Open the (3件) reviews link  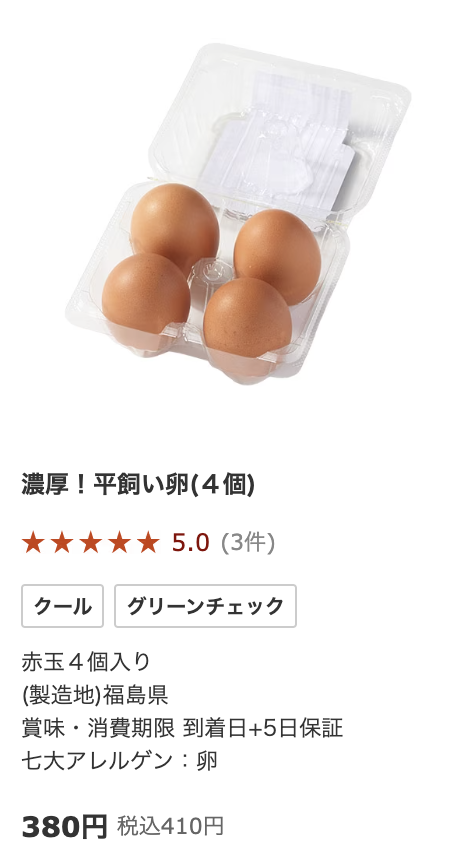pyautogui.click(x=247, y=542)
